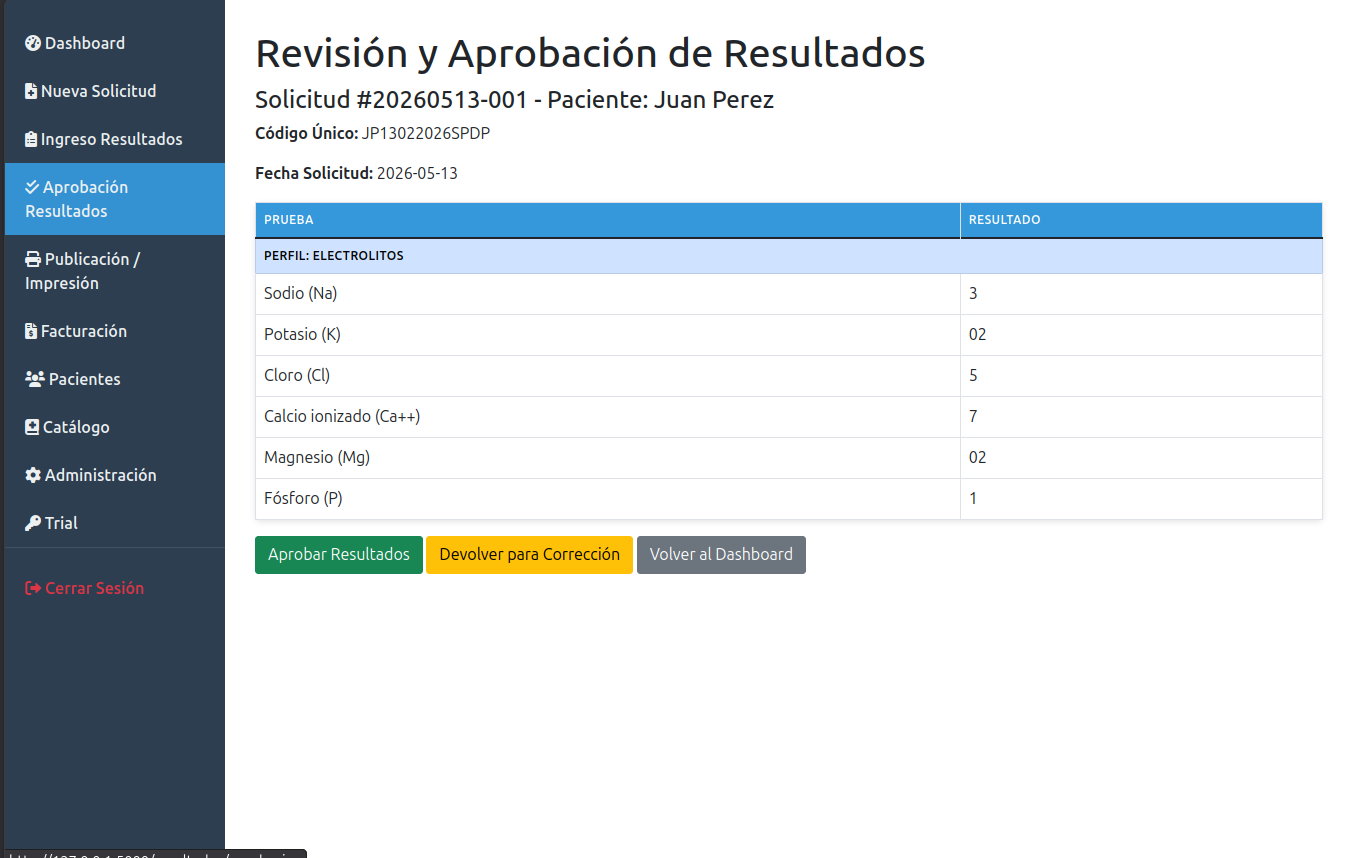1352x858 pixels.
Task: Click the Aprobación Resultados double-check icon
Action: pyautogui.click(x=32, y=187)
